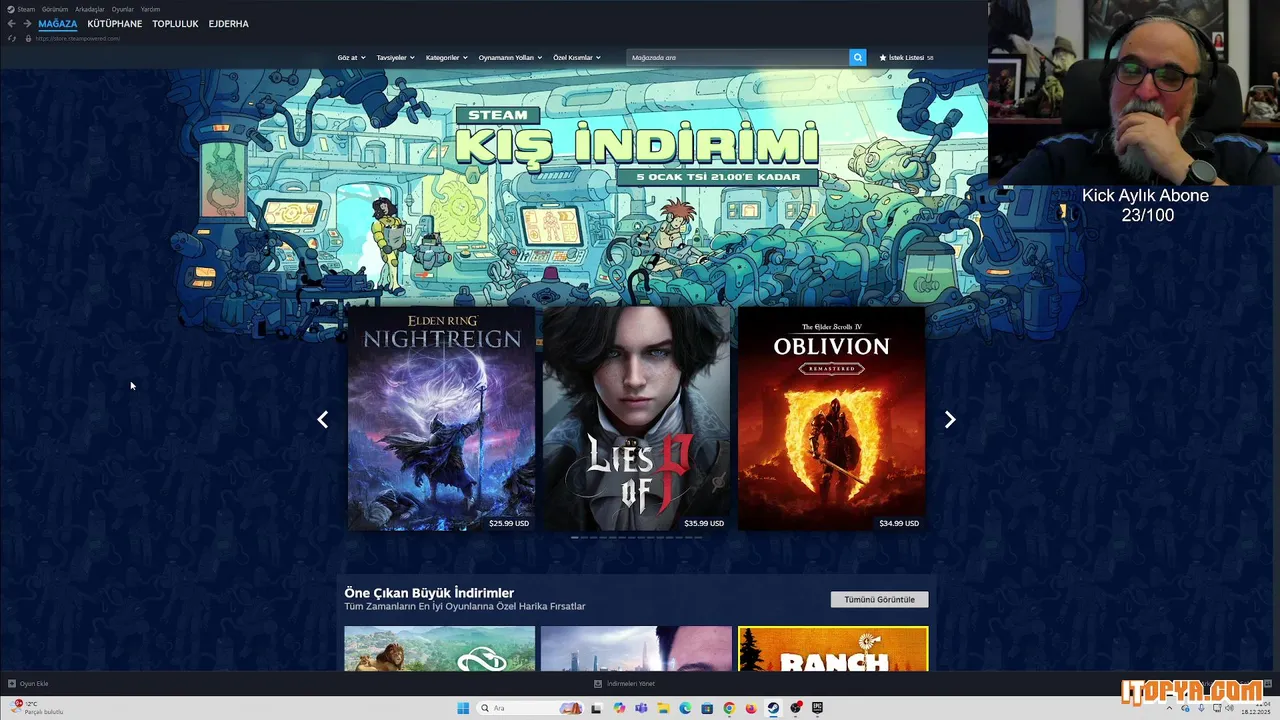Click the store URL address text
1280x720 pixels.
[x=78, y=38]
